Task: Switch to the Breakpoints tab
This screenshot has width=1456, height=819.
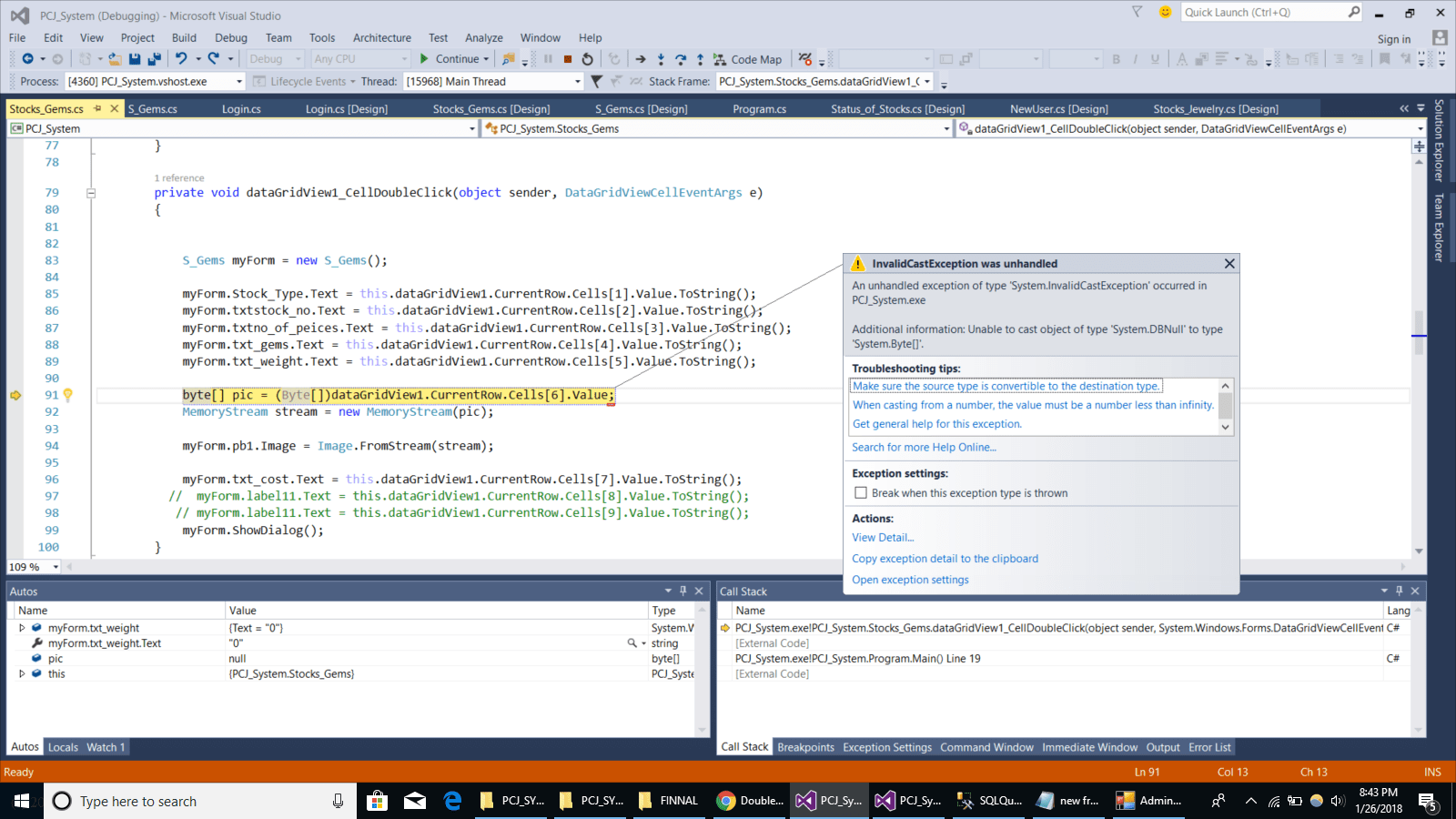Action: pyautogui.click(x=805, y=747)
